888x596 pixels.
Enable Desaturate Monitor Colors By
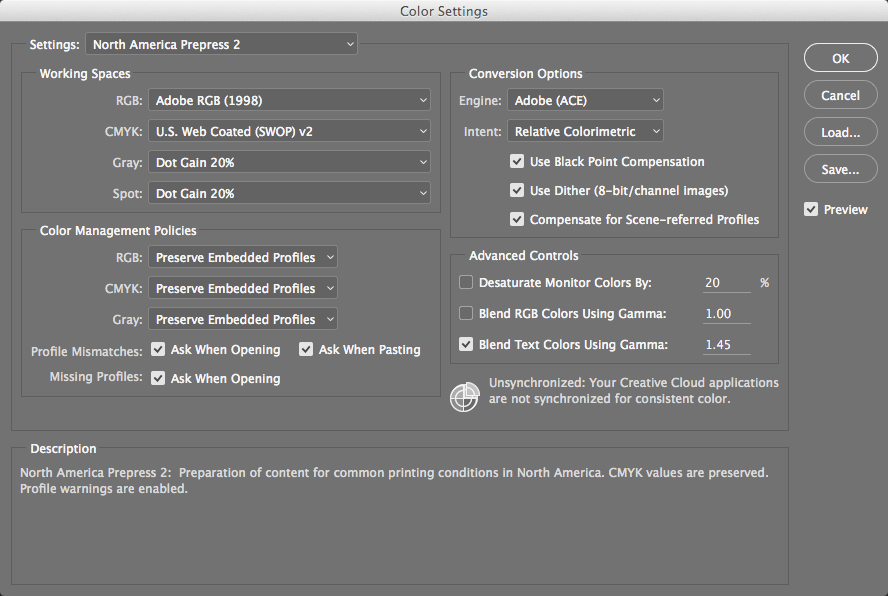(x=465, y=282)
